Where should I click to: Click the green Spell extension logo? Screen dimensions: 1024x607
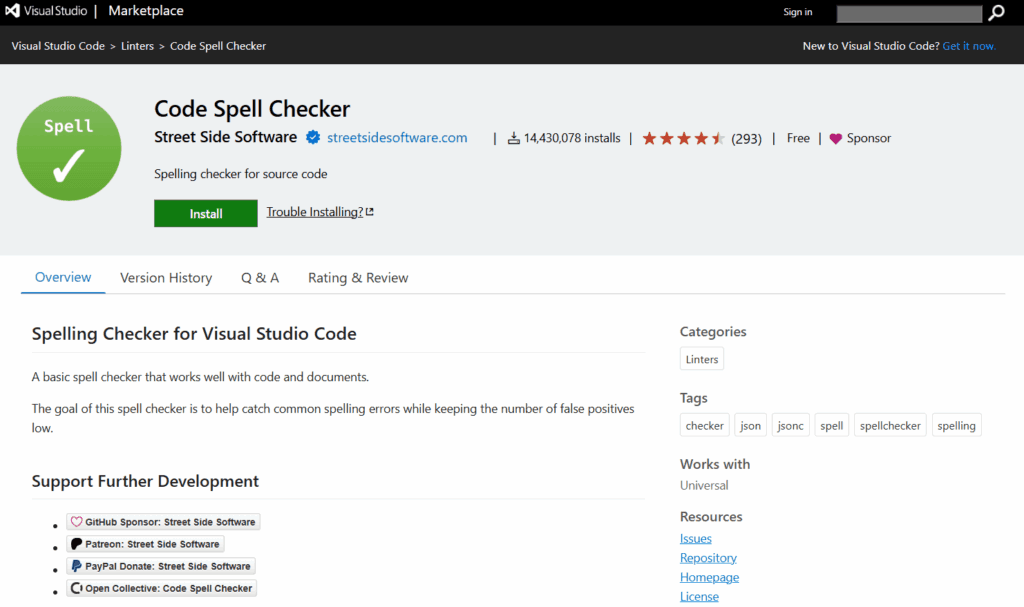click(x=69, y=148)
